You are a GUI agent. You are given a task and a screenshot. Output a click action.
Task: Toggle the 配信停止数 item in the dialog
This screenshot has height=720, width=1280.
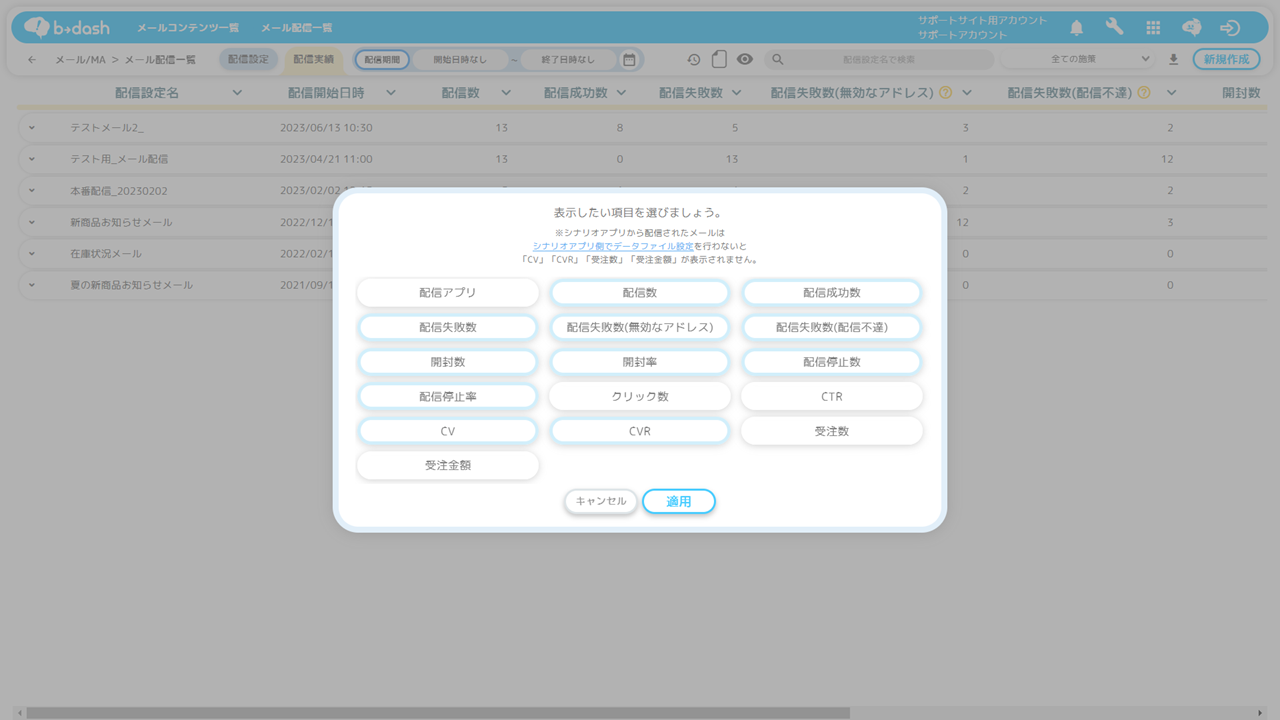832,362
